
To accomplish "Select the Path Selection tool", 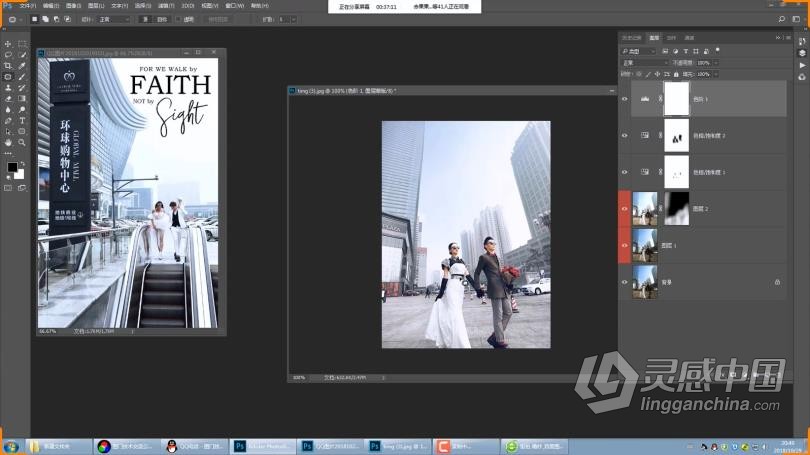I will tap(8, 132).
